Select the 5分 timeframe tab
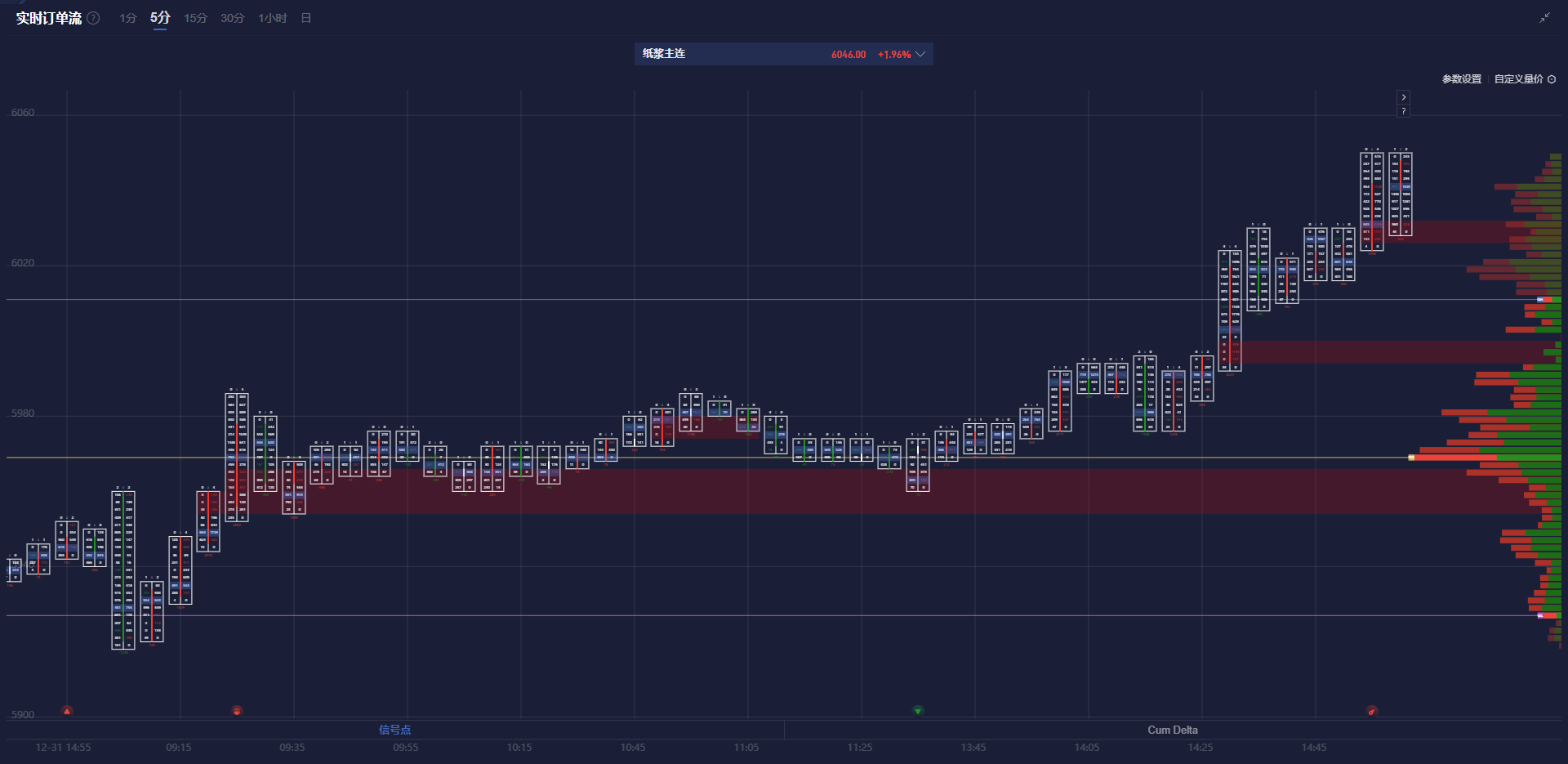Image resolution: width=1568 pixels, height=764 pixels. pyautogui.click(x=160, y=18)
